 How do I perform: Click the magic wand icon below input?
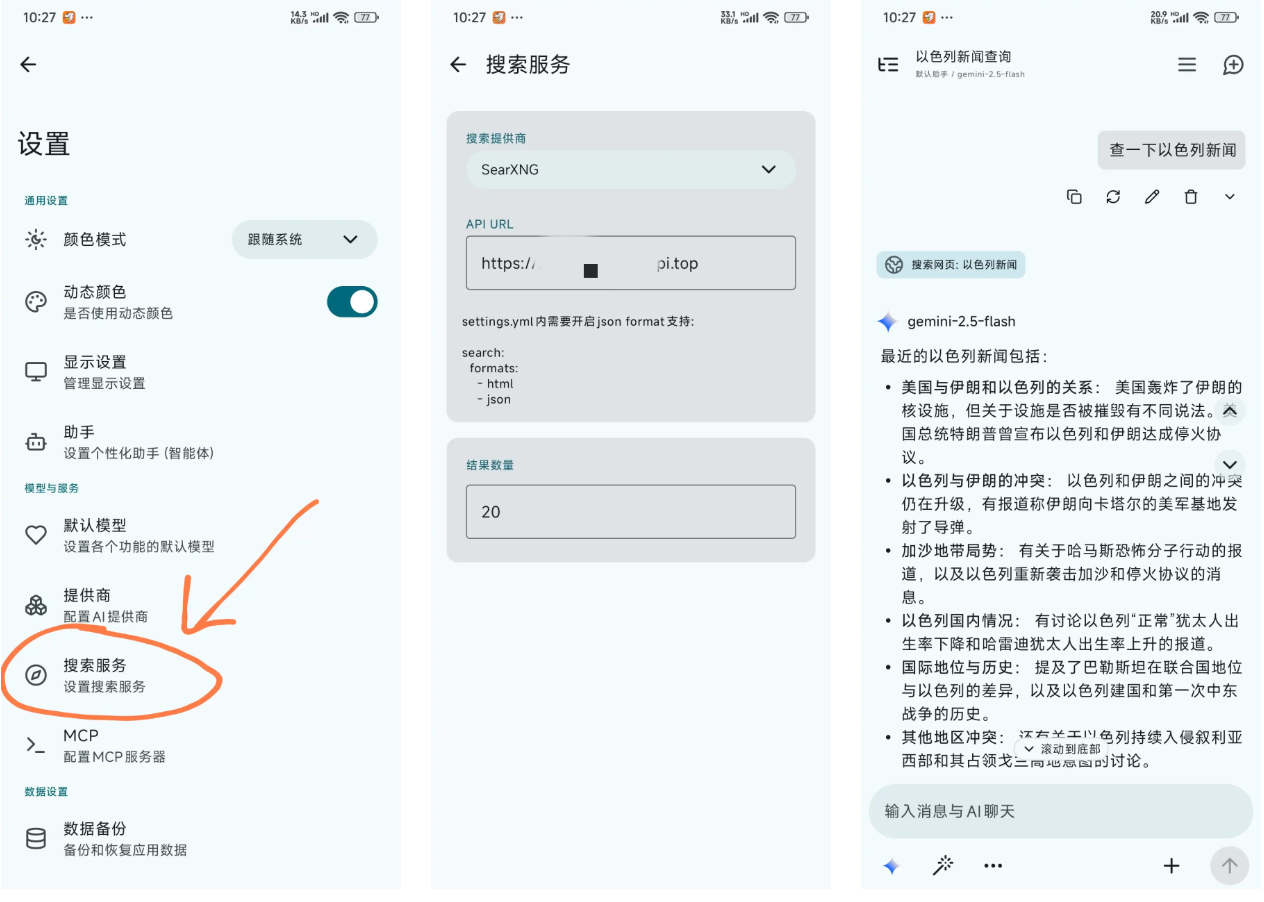click(942, 866)
